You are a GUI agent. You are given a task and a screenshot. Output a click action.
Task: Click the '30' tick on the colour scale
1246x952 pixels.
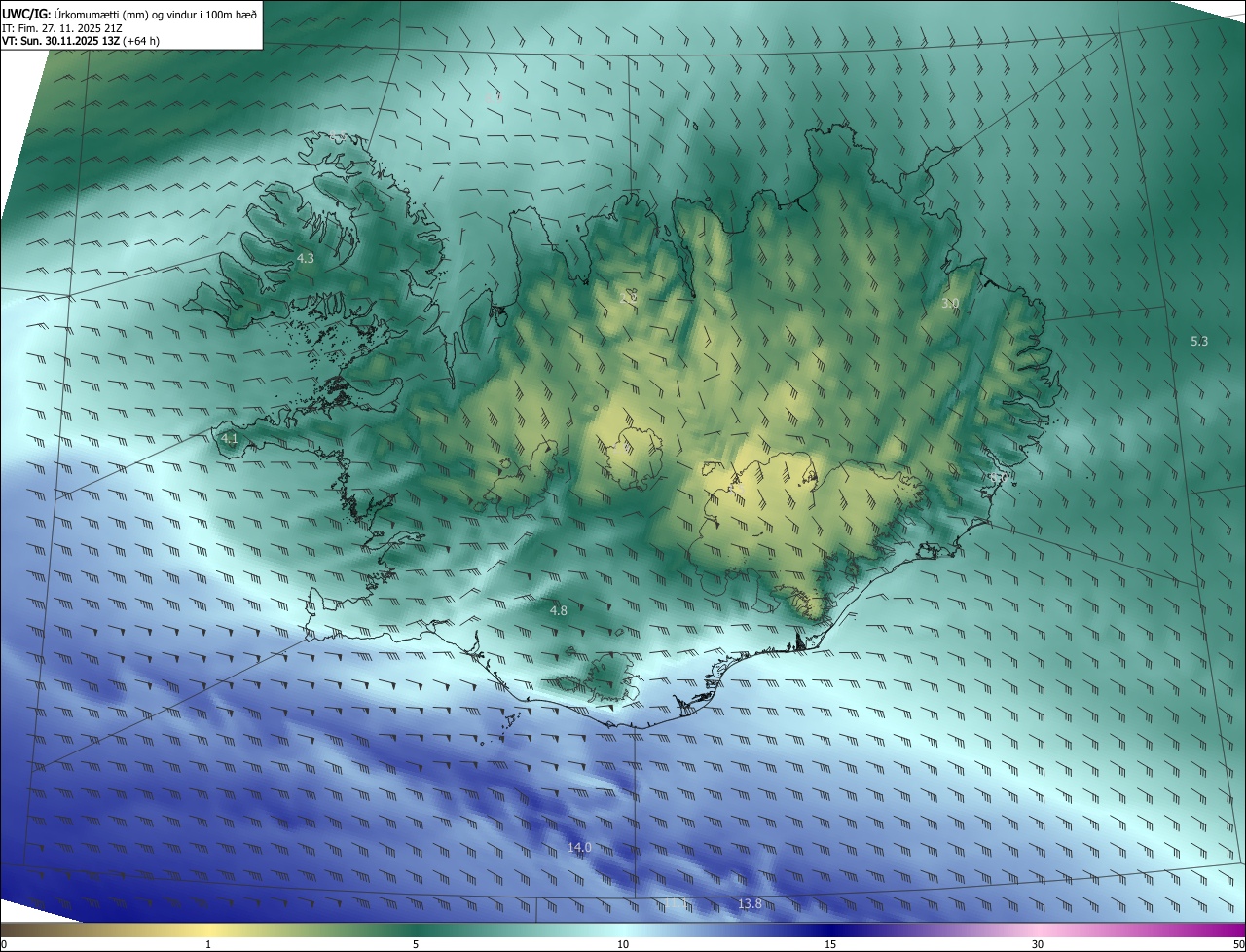[1038, 944]
